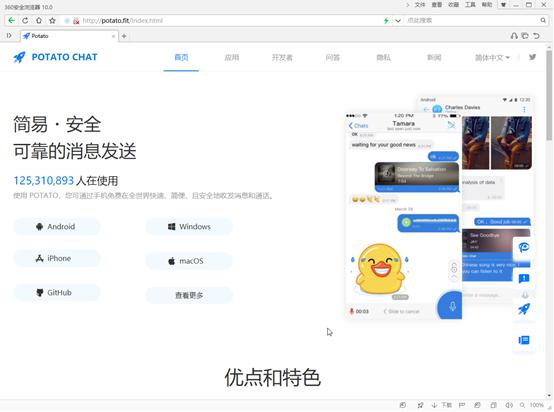Click the headphone icon in tab bar
The width and height of the screenshot is (554, 412).
coord(514,36)
